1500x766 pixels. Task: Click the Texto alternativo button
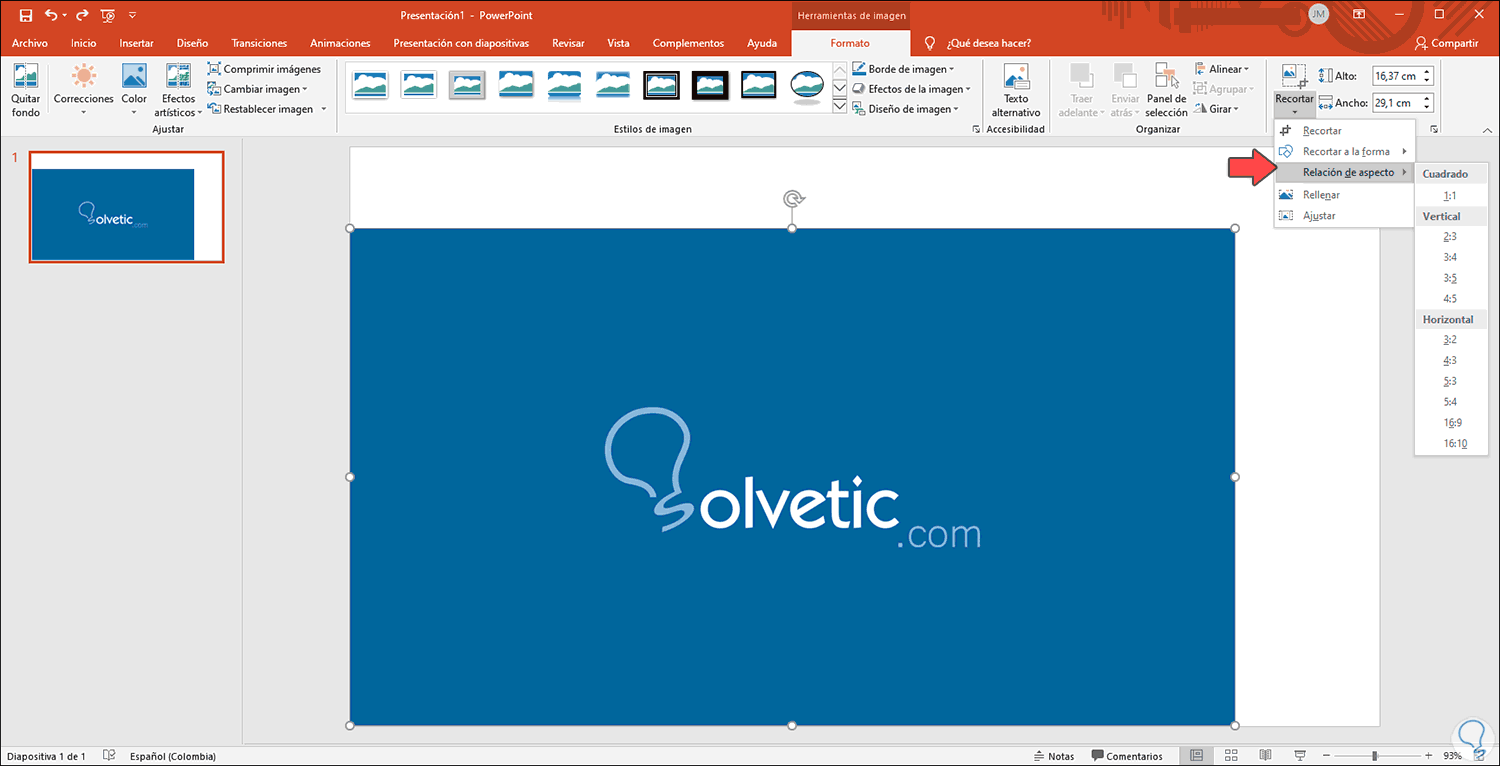click(x=1016, y=90)
